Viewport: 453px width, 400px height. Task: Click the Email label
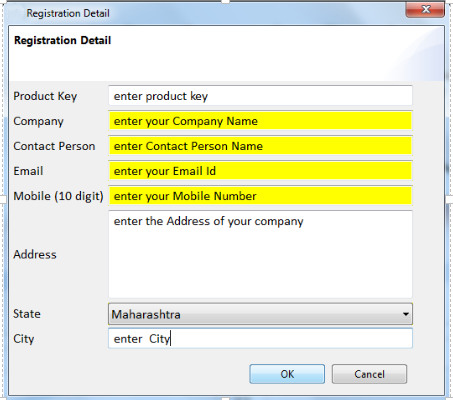(x=28, y=171)
